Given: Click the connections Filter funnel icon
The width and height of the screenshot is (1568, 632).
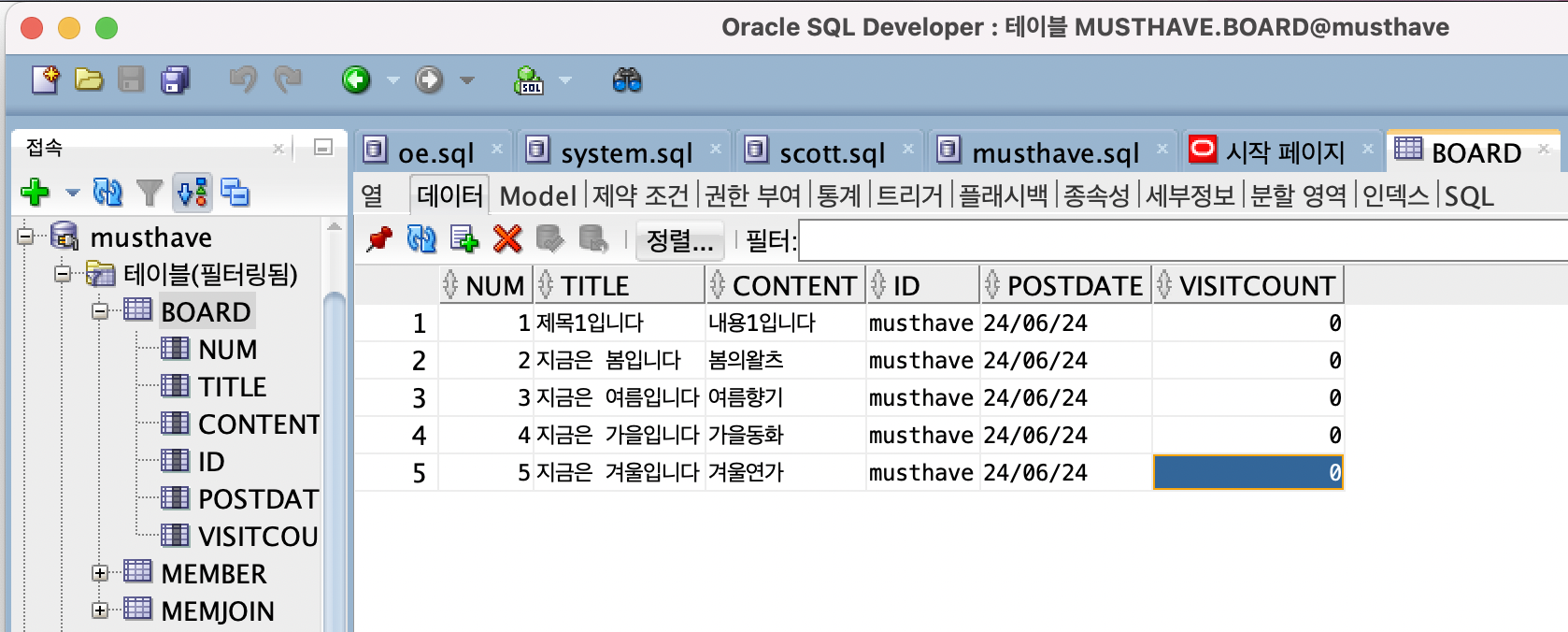Looking at the screenshot, I should [150, 194].
